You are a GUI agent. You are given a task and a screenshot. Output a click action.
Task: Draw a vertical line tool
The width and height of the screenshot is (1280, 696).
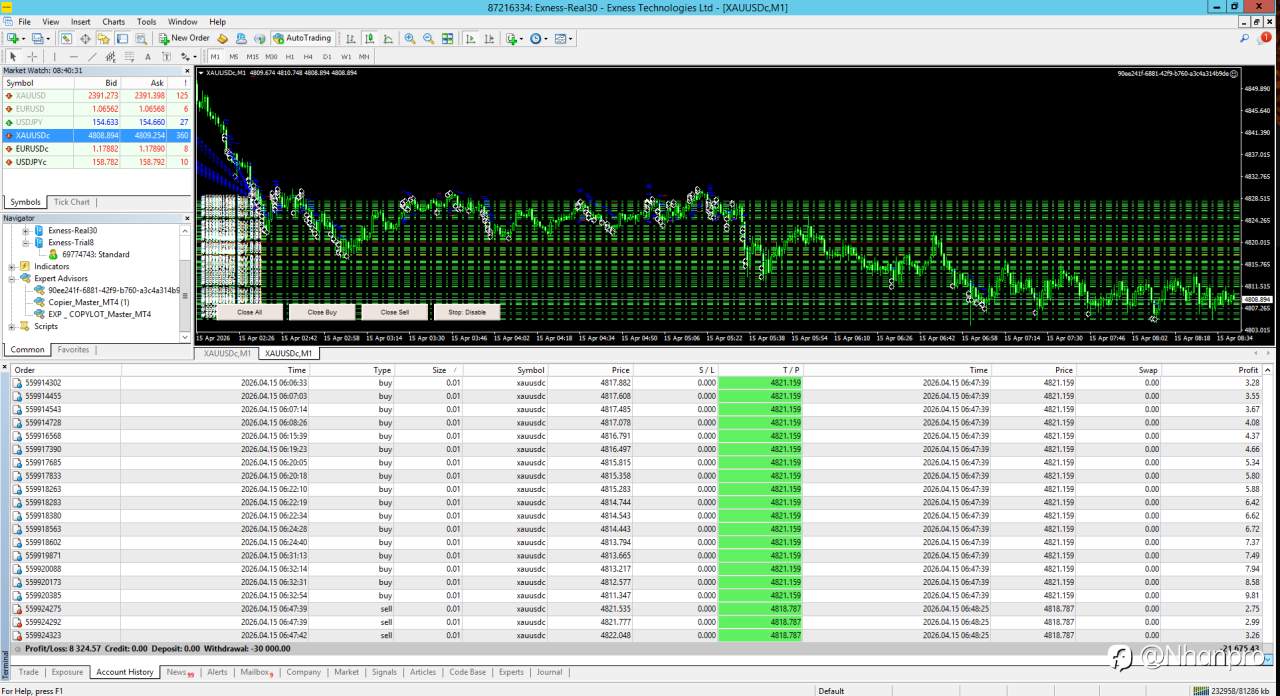point(55,56)
